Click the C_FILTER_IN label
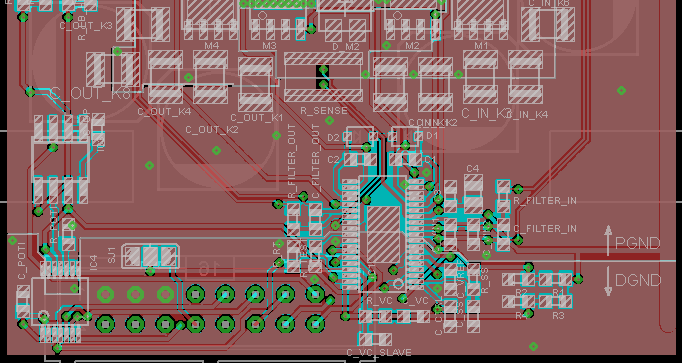The width and height of the screenshot is (682, 363). point(545,228)
